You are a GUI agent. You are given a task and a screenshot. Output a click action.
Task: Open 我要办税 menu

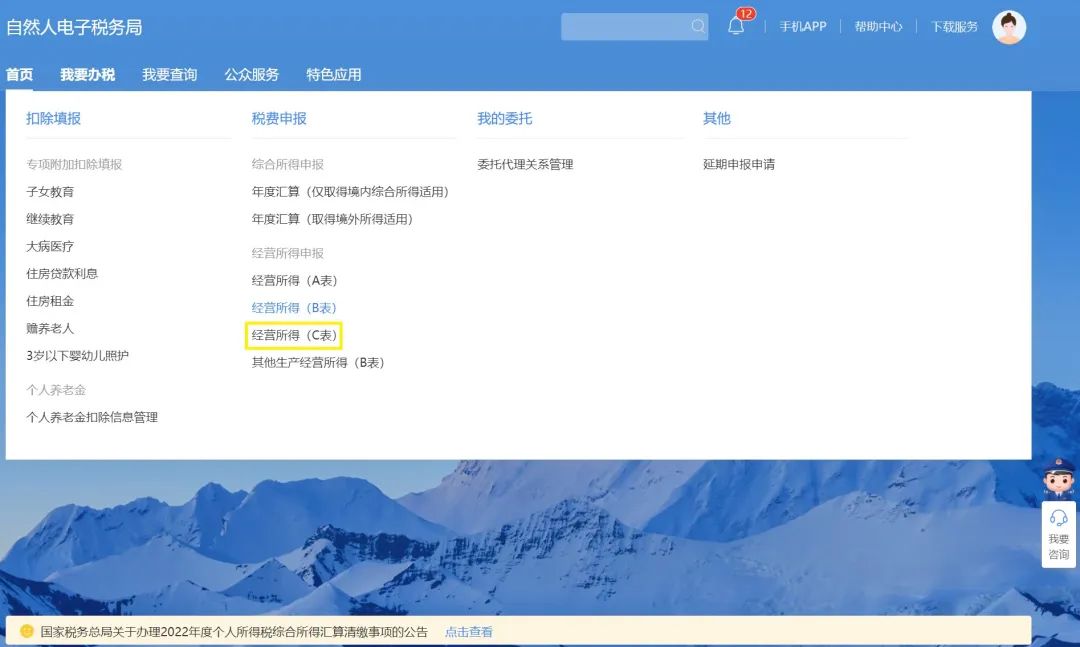[87, 74]
